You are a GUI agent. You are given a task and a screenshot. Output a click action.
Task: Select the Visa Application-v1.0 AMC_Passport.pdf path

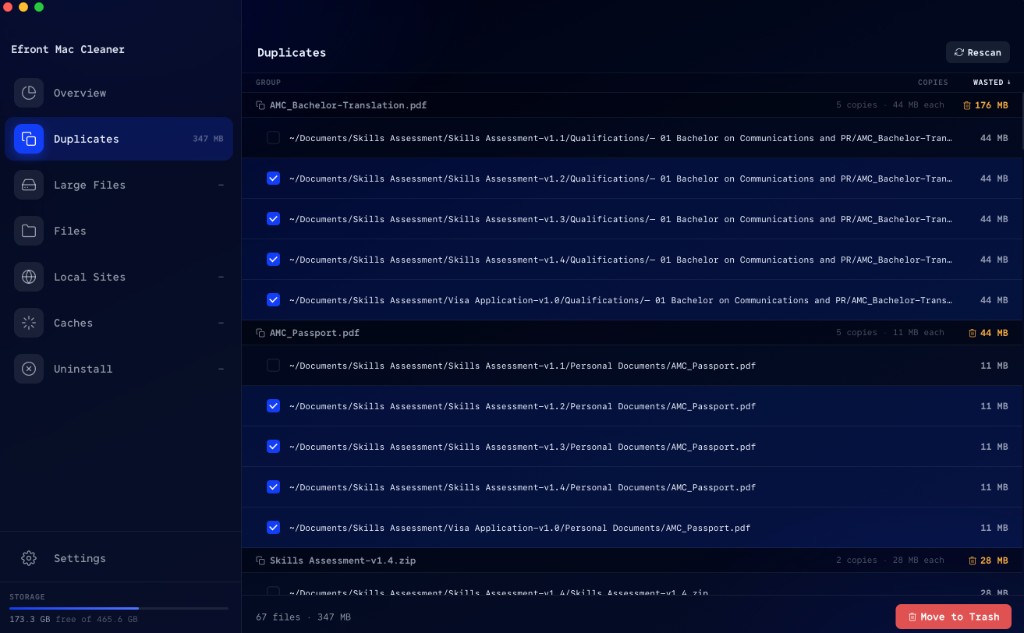coord(520,528)
